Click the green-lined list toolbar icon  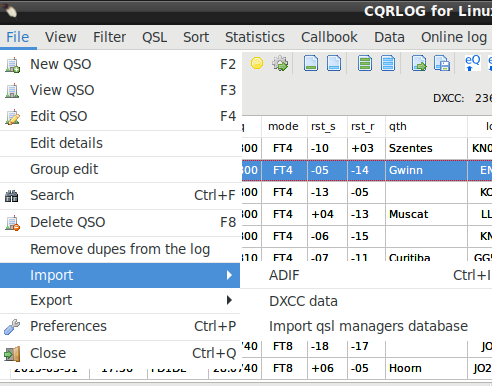click(365, 63)
